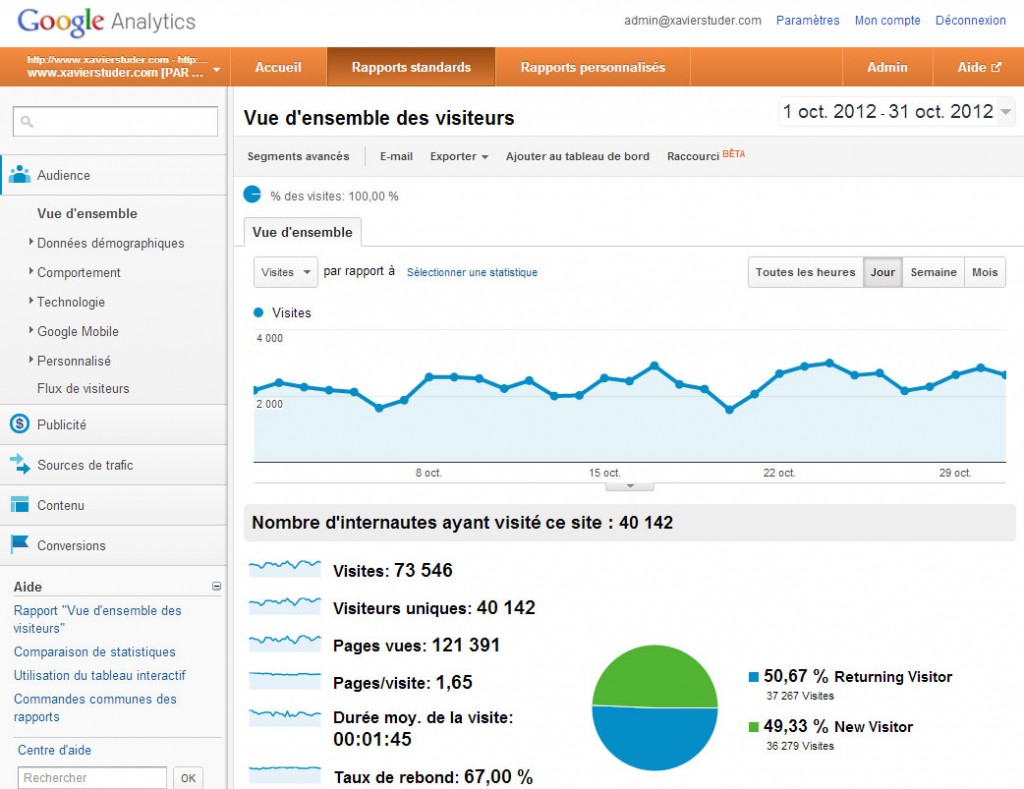Click the Rechercher help input
Viewport: 1024px width, 789px height.
(92, 777)
